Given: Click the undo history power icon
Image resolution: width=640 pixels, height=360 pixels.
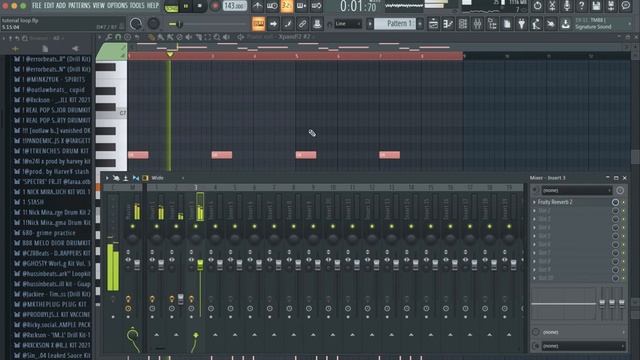Looking at the screenshot, I should point(537,6).
